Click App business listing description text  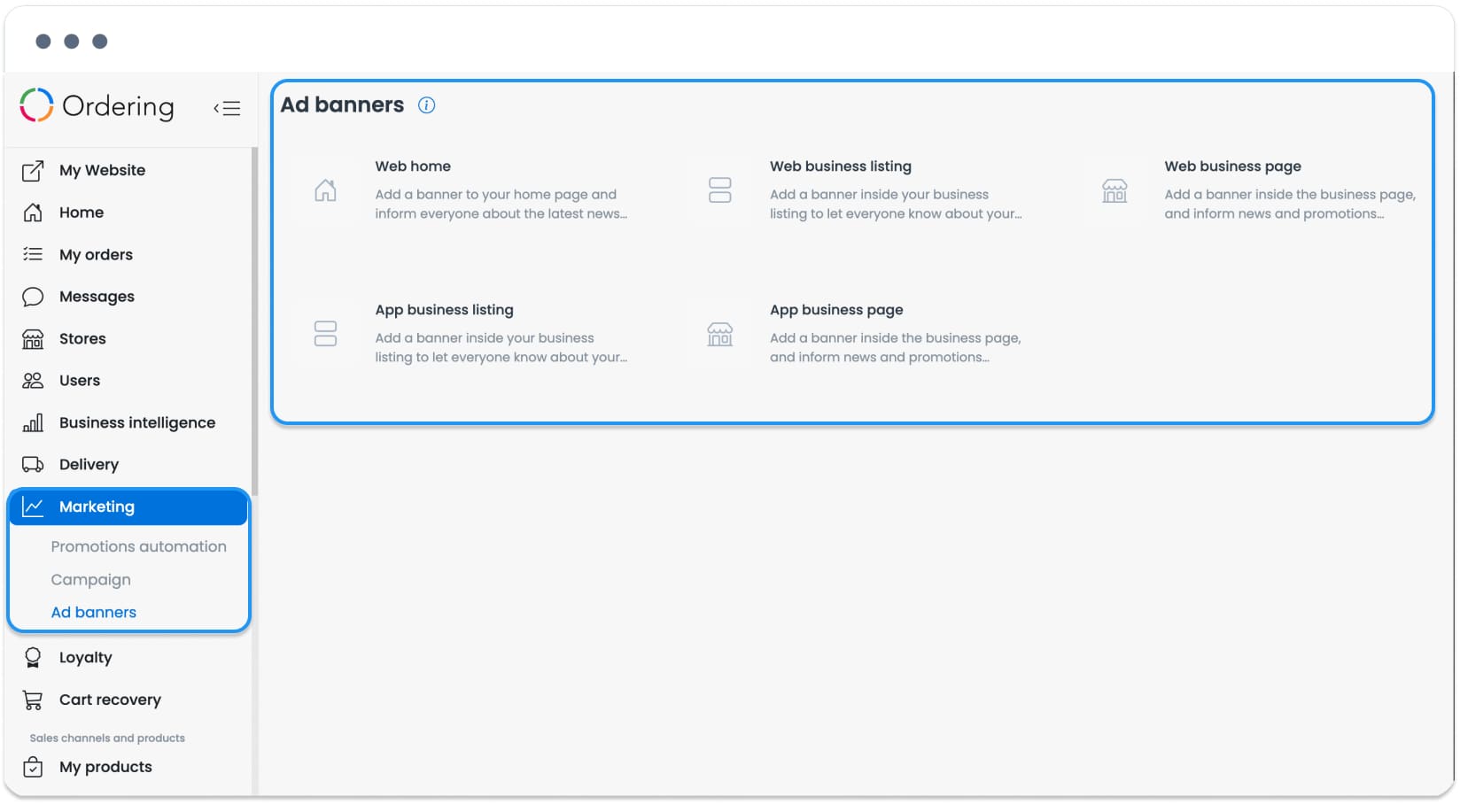tap(501, 347)
